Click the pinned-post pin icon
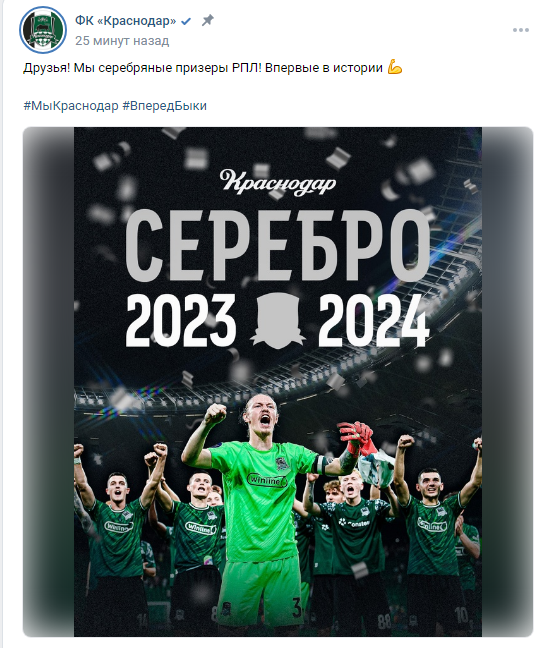The height and width of the screenshot is (648, 548). coord(207,20)
